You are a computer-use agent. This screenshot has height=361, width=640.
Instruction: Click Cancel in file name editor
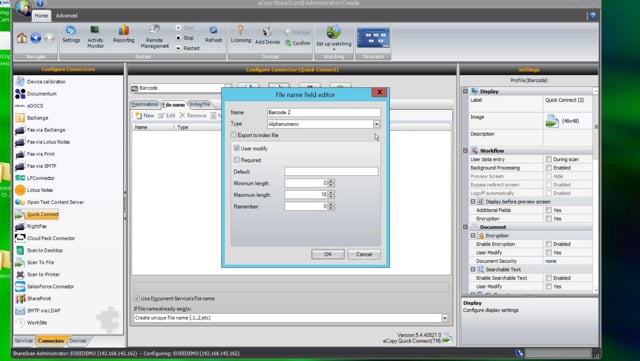(x=364, y=254)
